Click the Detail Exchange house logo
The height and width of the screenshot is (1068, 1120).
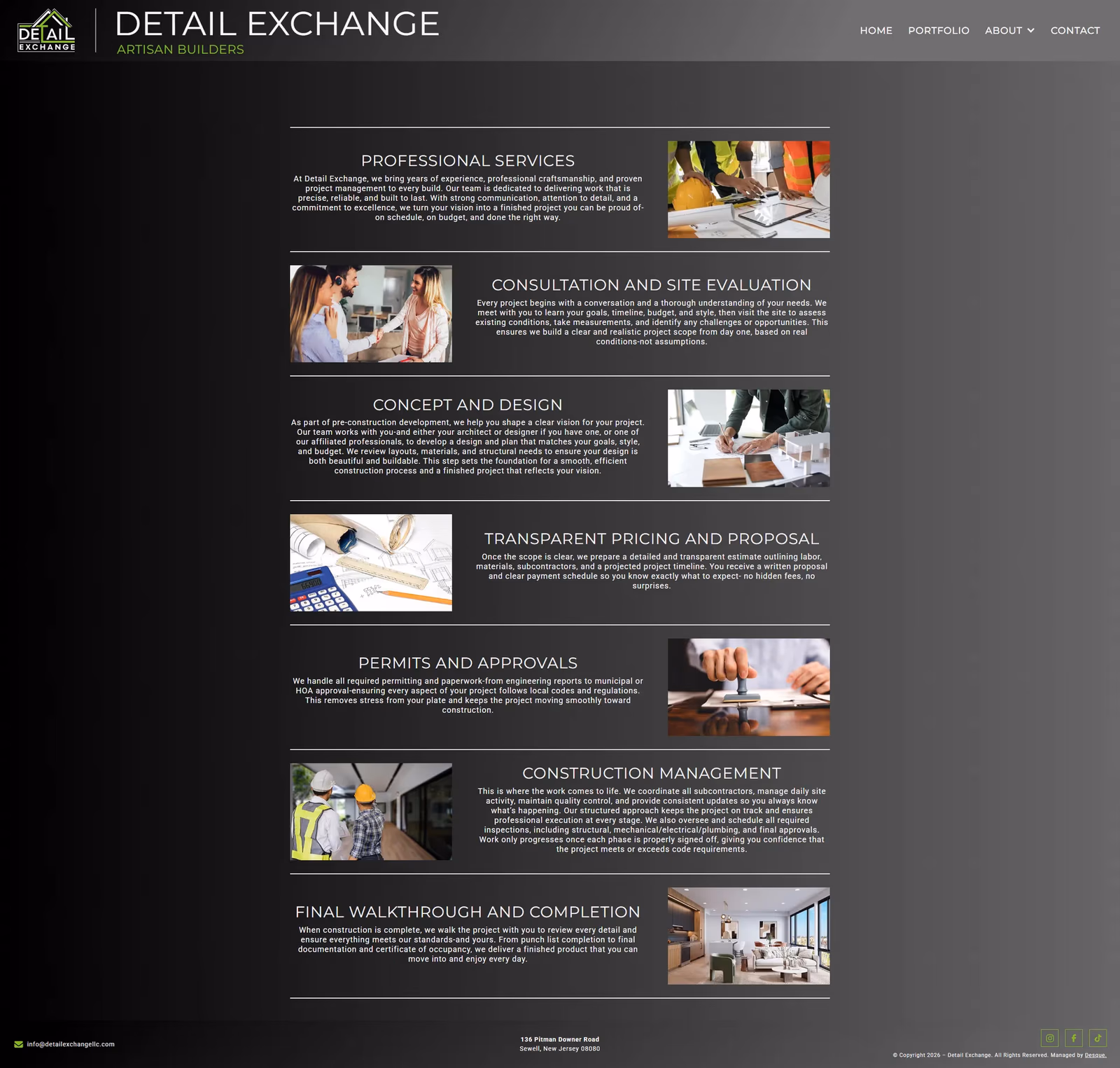coord(46,30)
